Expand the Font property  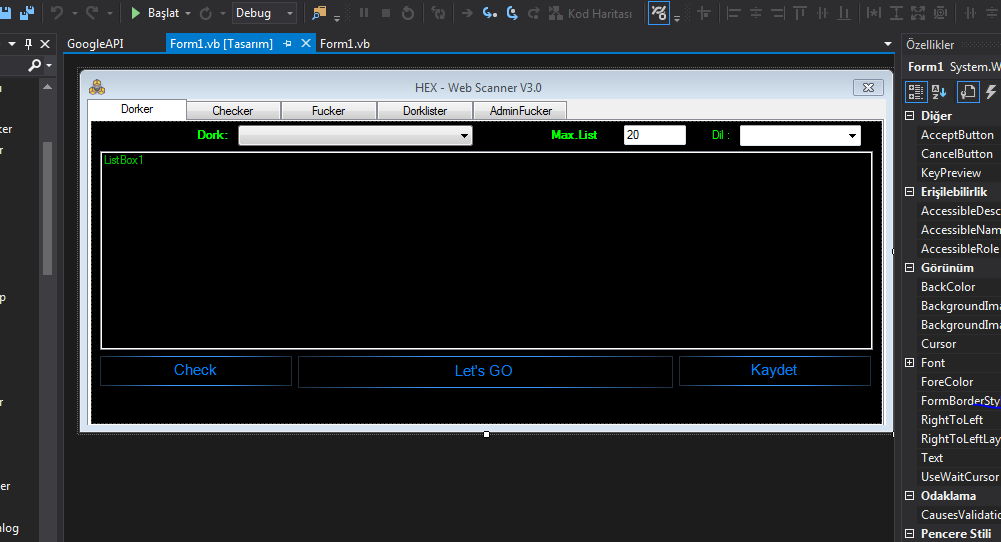click(x=909, y=363)
